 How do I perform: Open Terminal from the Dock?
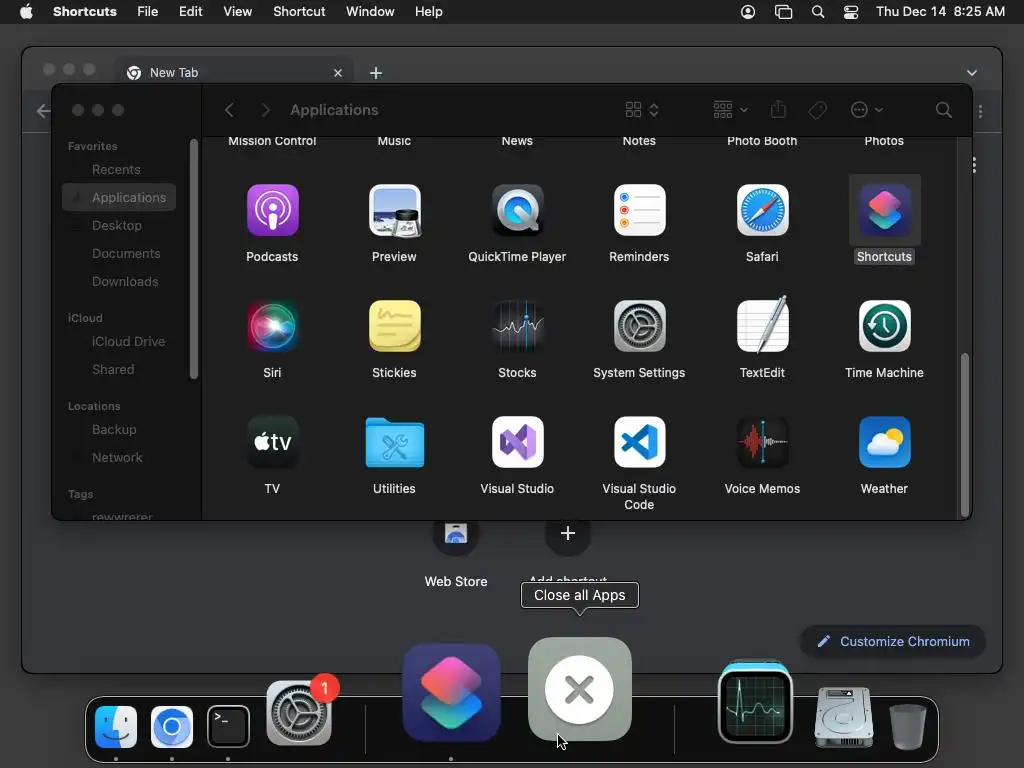pyautogui.click(x=228, y=726)
